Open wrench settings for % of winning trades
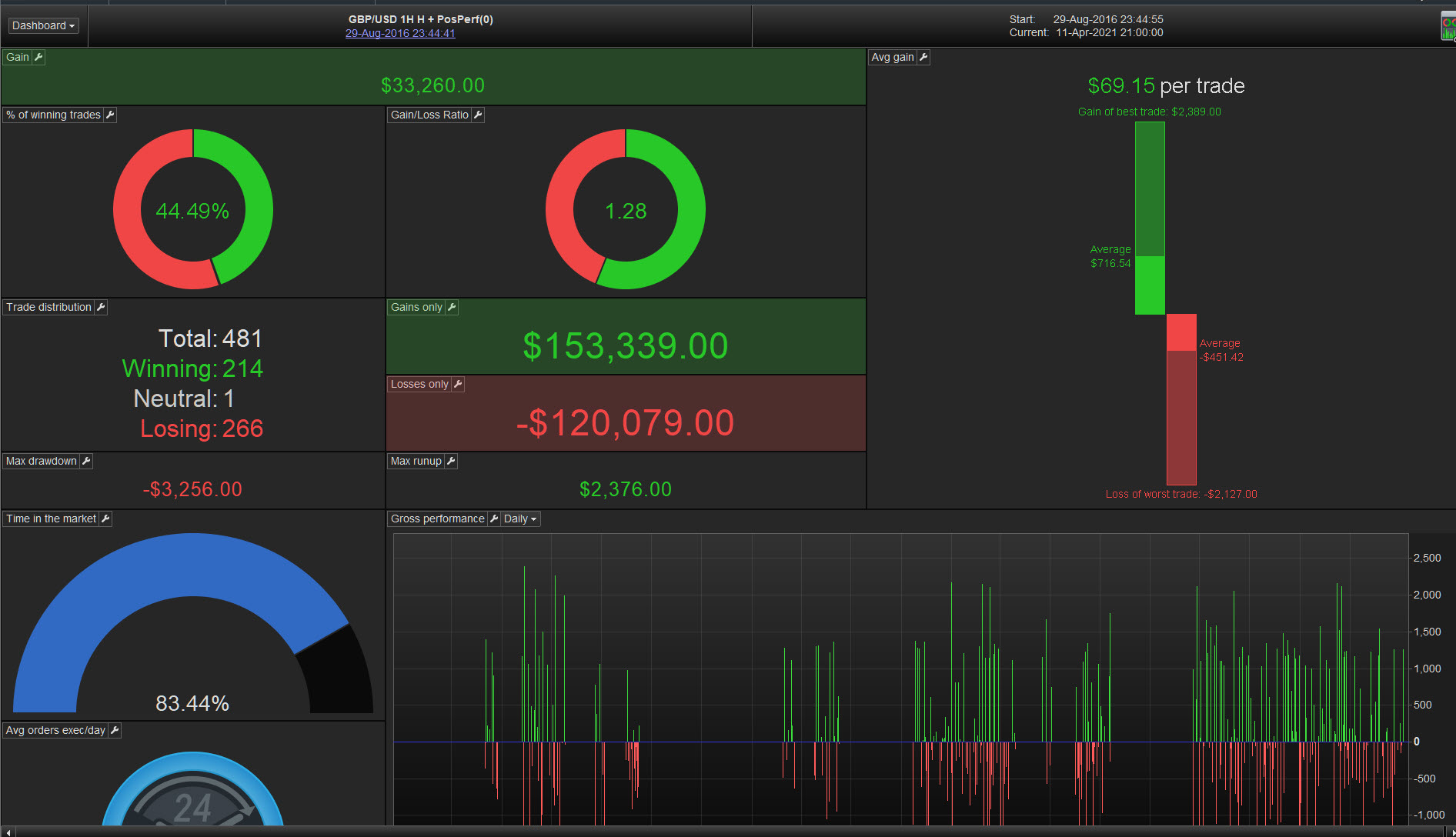 tap(110, 115)
